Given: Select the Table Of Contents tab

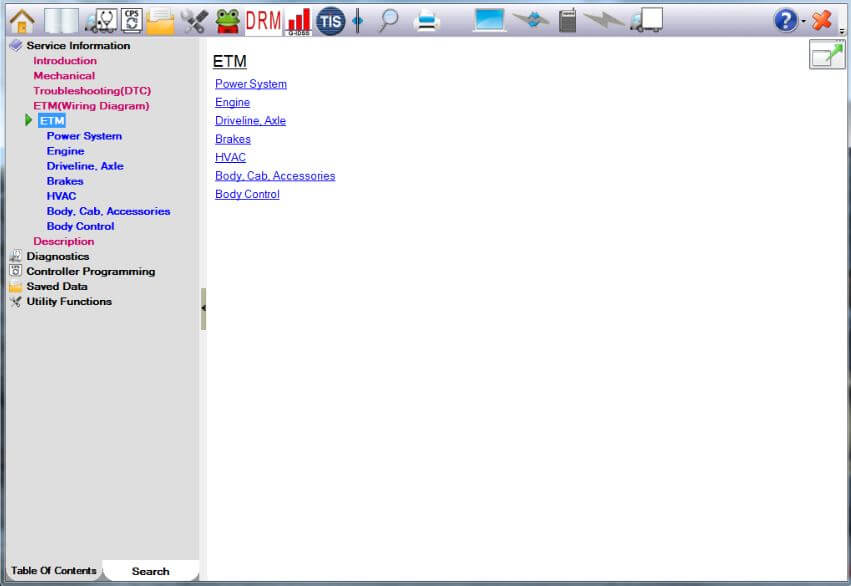Looking at the screenshot, I should tap(54, 571).
